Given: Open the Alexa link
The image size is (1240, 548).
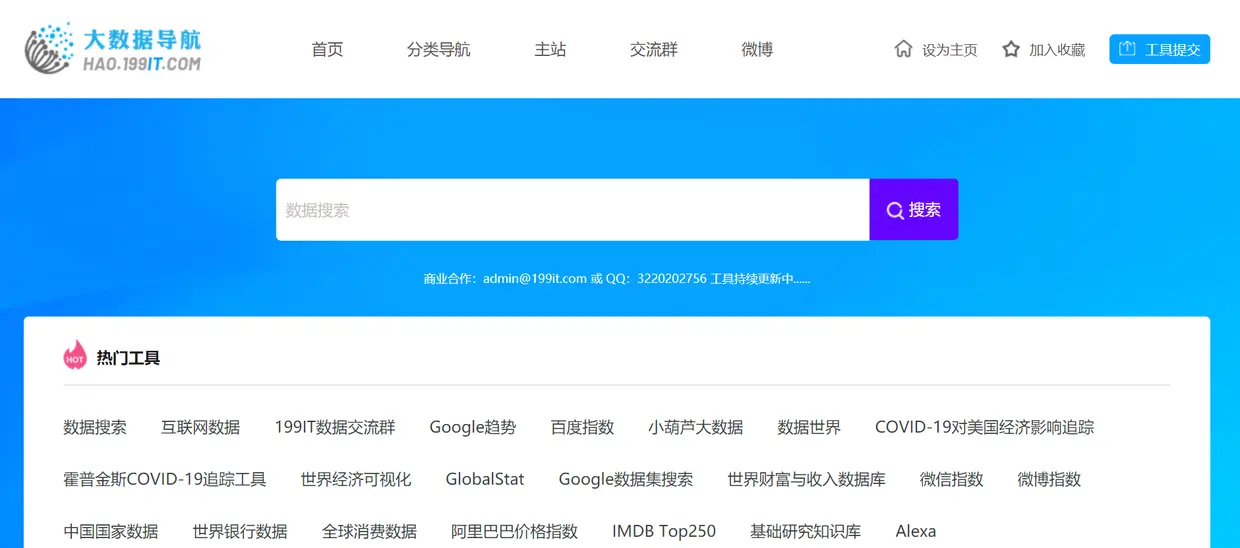Looking at the screenshot, I should [916, 531].
